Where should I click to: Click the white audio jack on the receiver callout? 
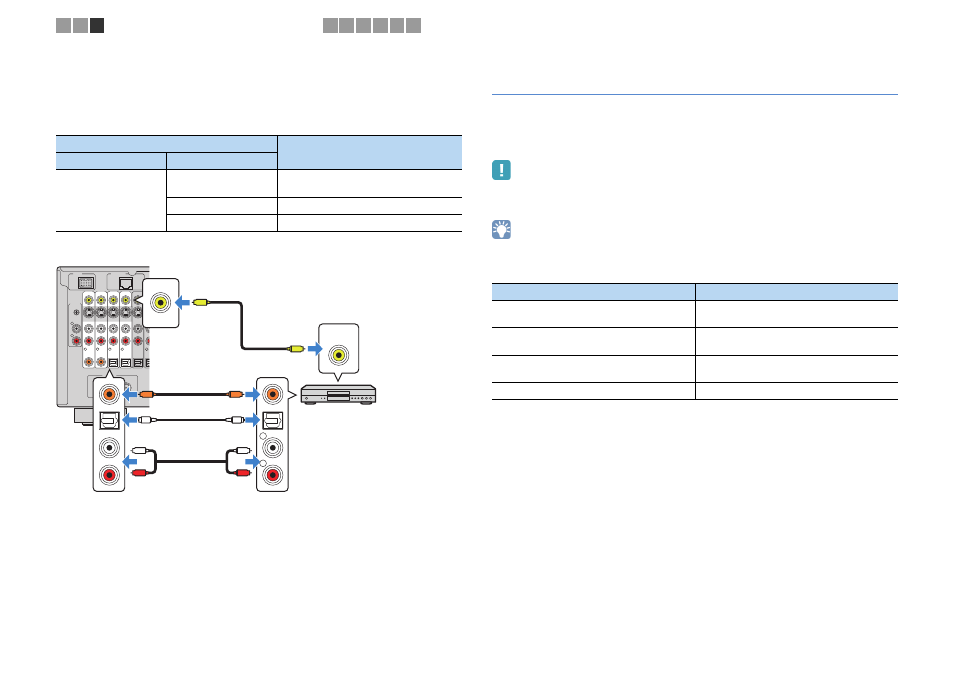(x=110, y=448)
